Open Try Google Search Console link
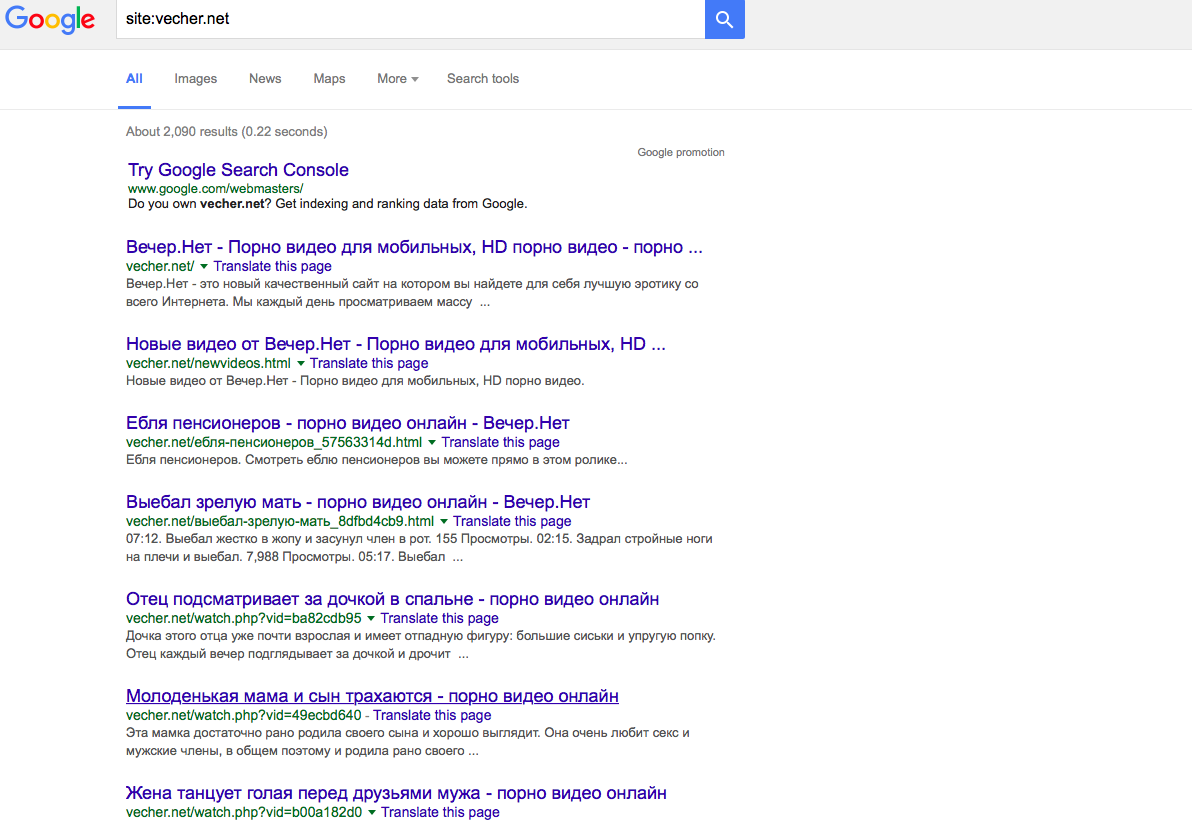 click(x=238, y=170)
